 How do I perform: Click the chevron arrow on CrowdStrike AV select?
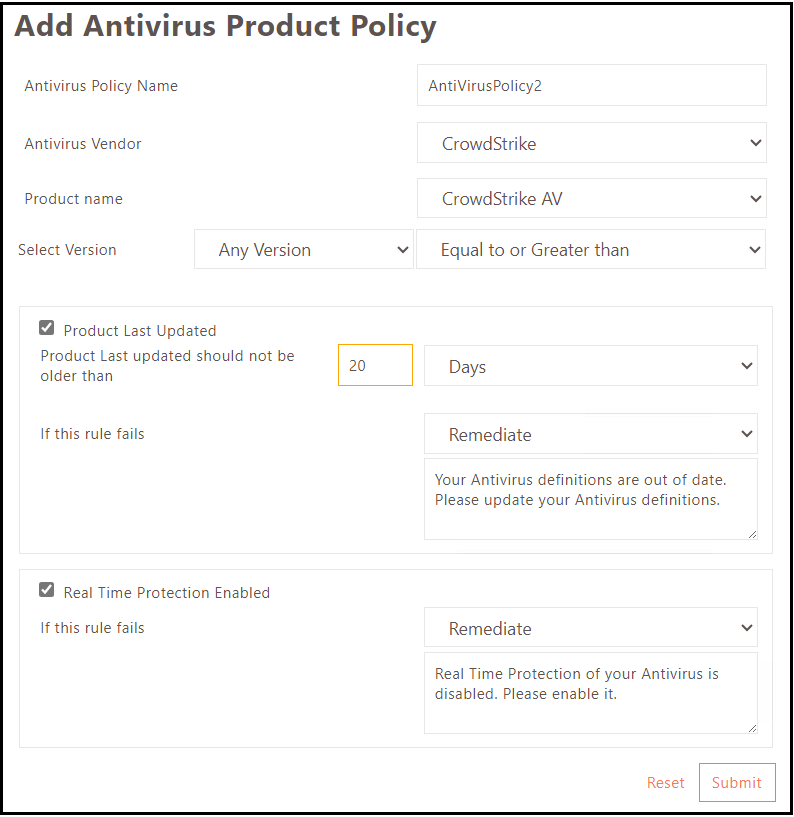pos(754,199)
